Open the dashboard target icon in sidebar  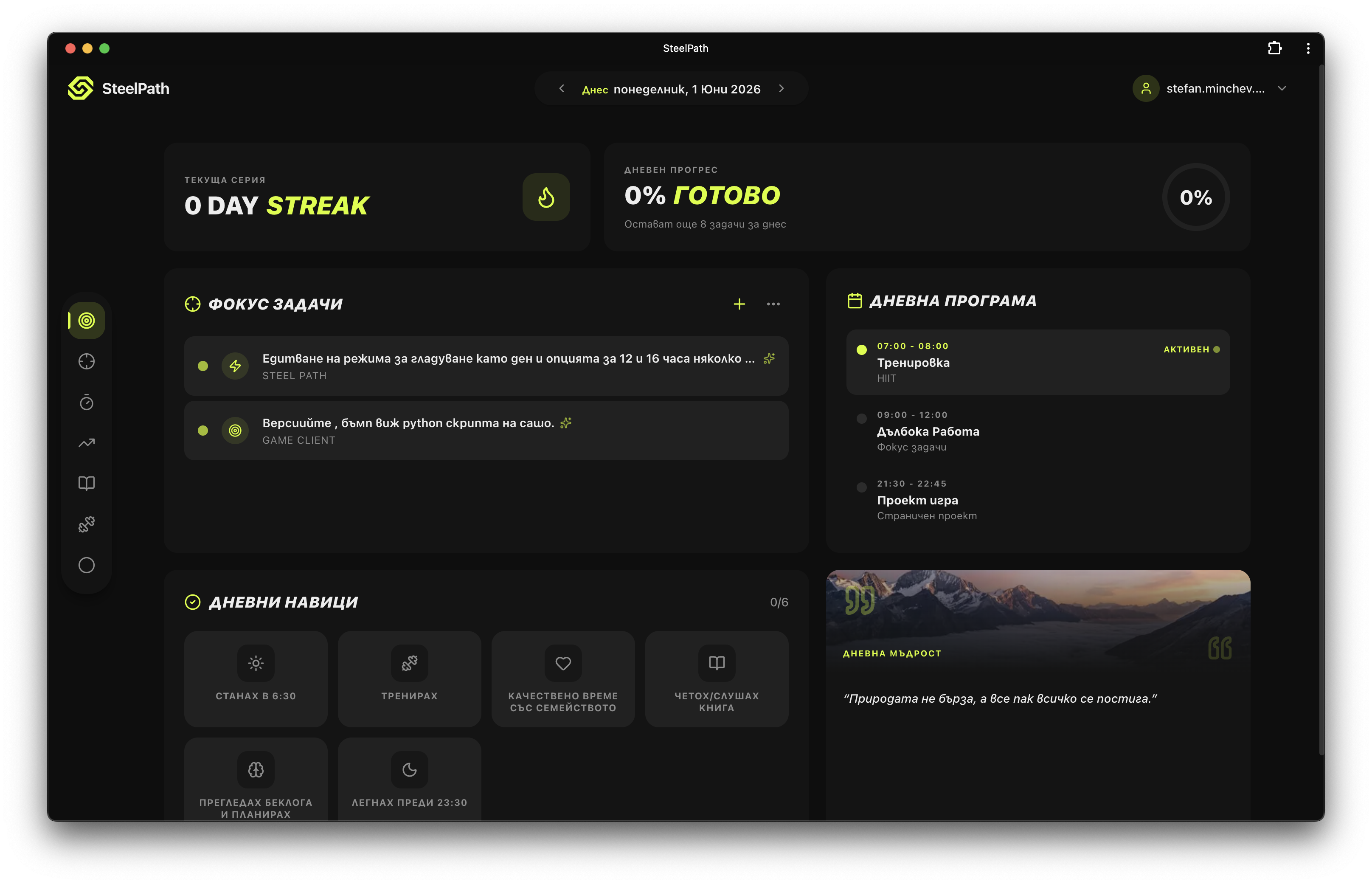(87, 320)
